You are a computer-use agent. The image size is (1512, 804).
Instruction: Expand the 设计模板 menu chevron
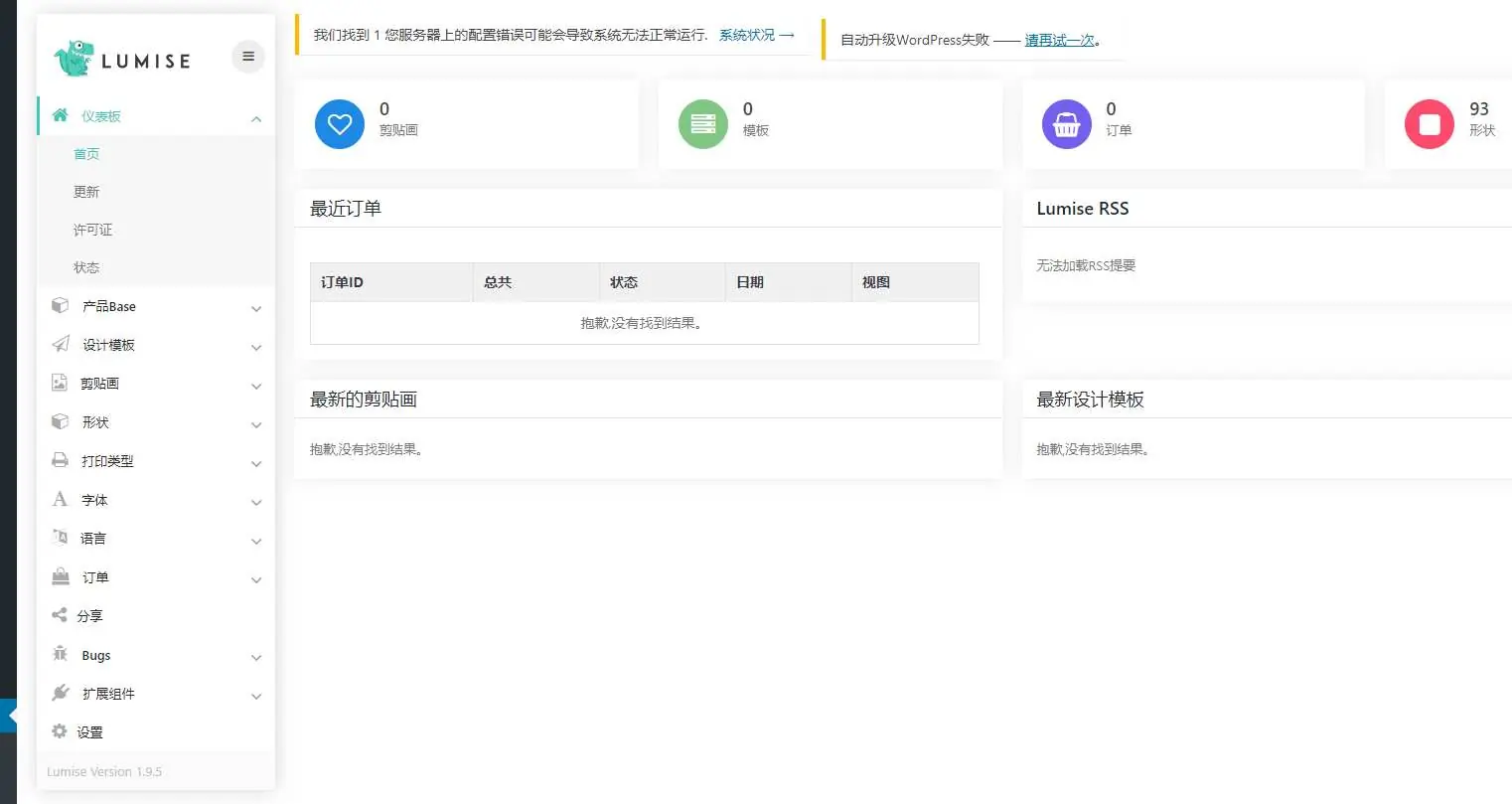click(x=256, y=348)
